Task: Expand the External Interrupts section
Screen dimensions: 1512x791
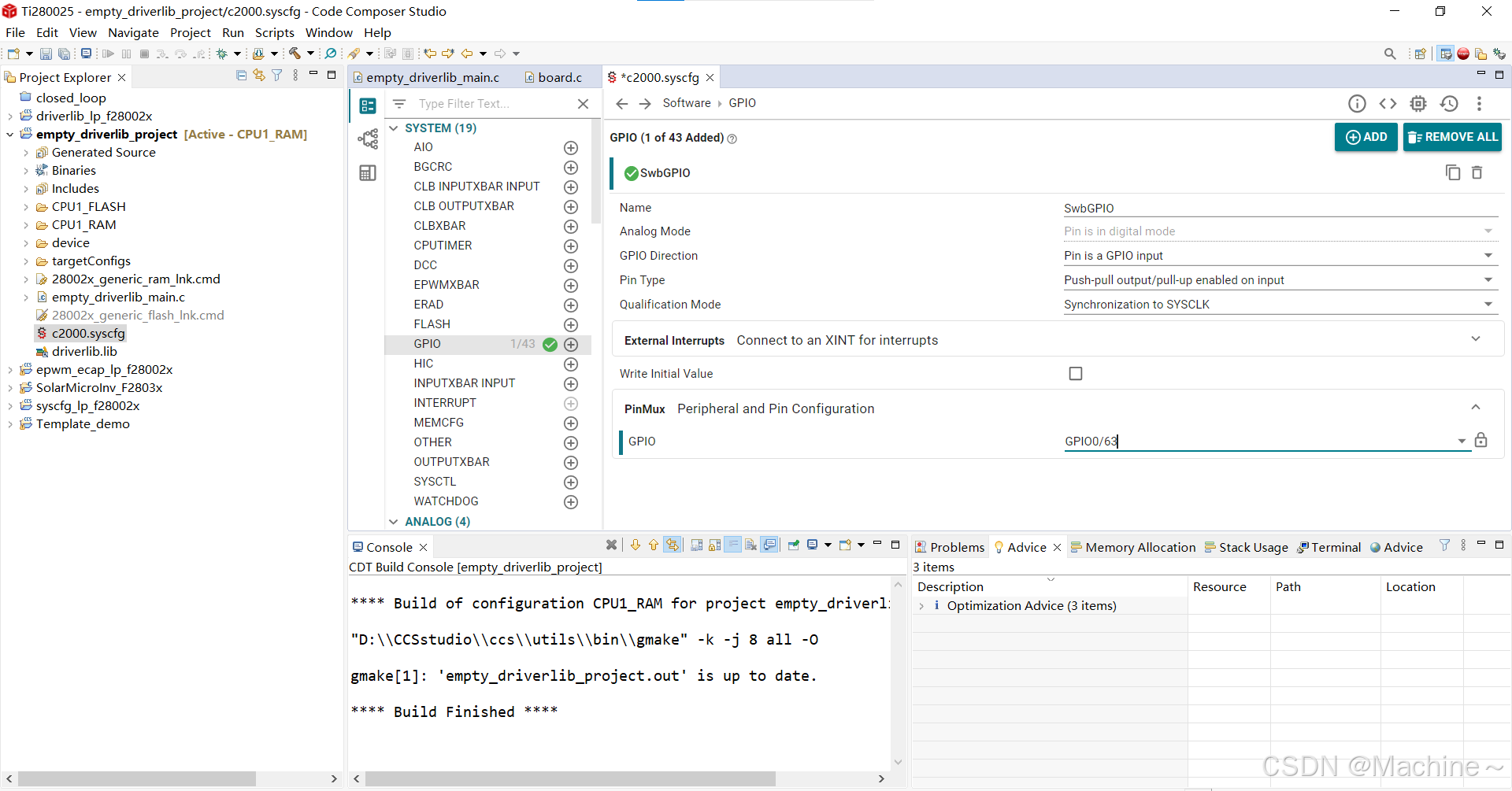Action: [x=1476, y=339]
